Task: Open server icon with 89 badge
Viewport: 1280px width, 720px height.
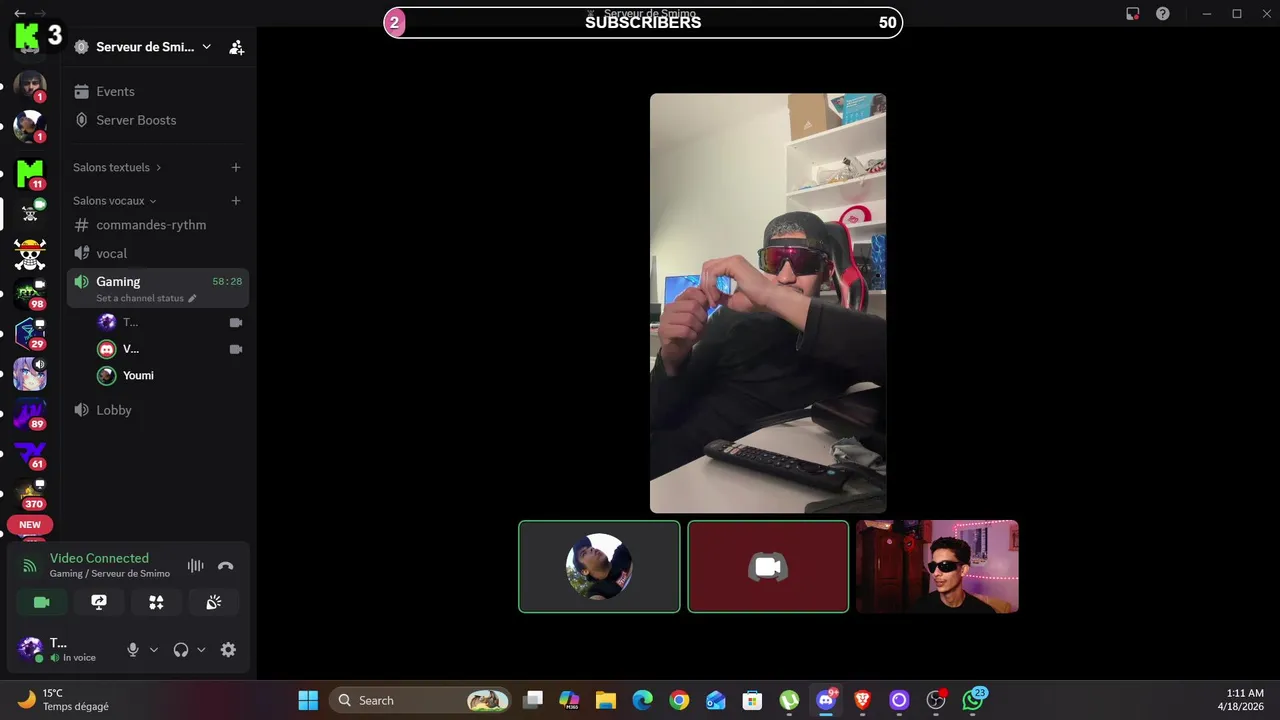Action: point(30,414)
